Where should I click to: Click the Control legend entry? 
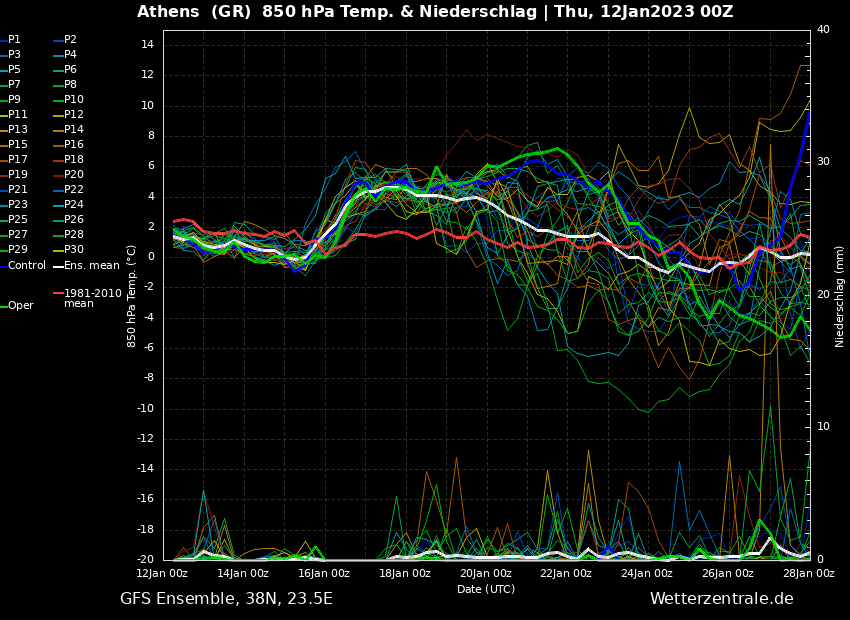coord(27,265)
